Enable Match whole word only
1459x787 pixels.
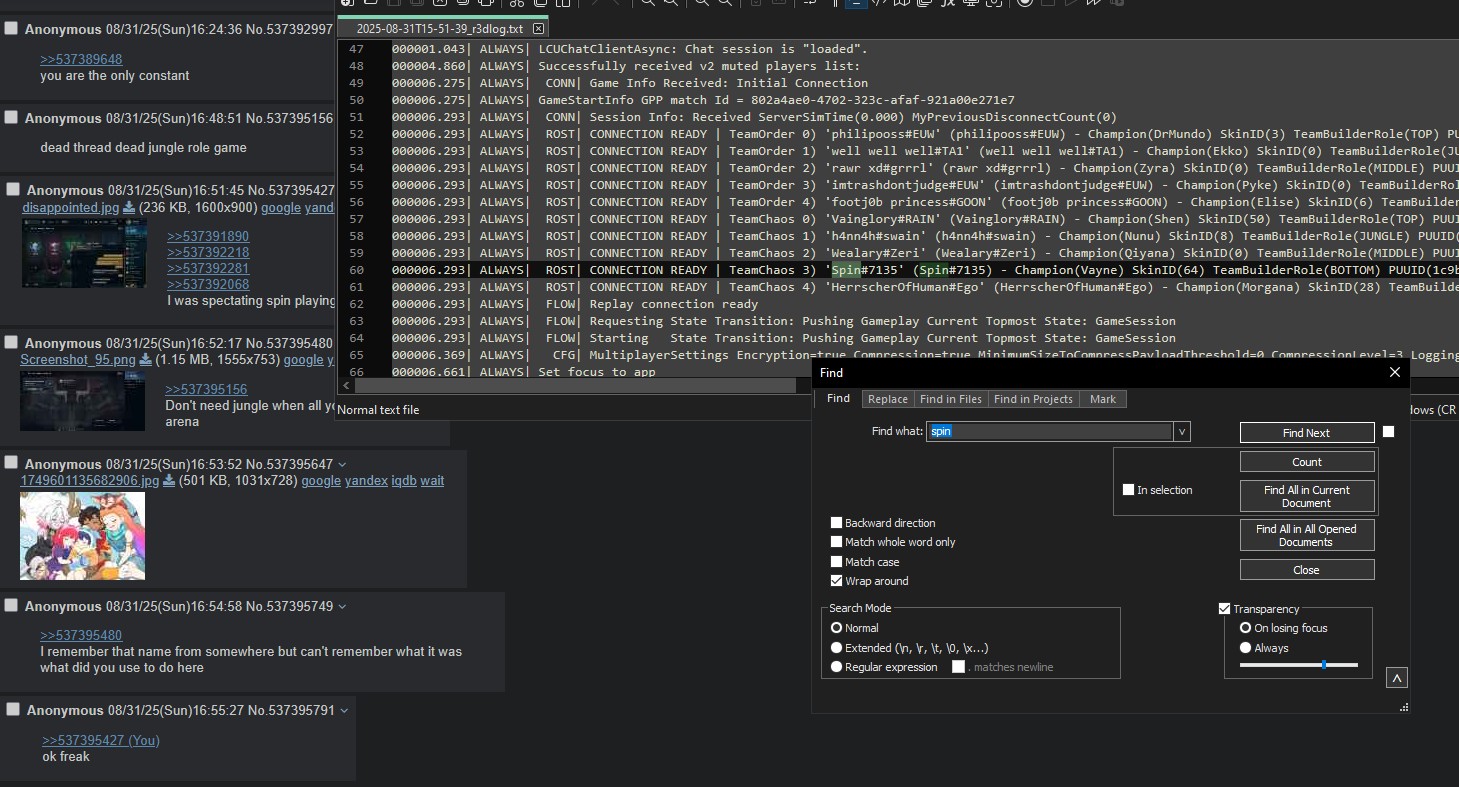point(836,542)
